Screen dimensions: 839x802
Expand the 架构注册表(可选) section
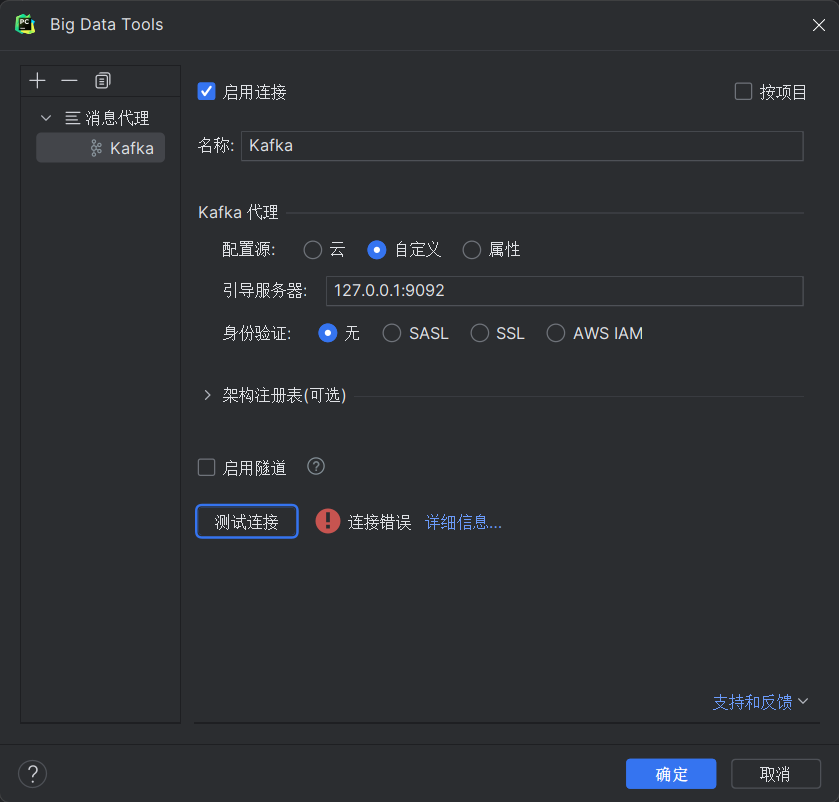[x=208, y=395]
